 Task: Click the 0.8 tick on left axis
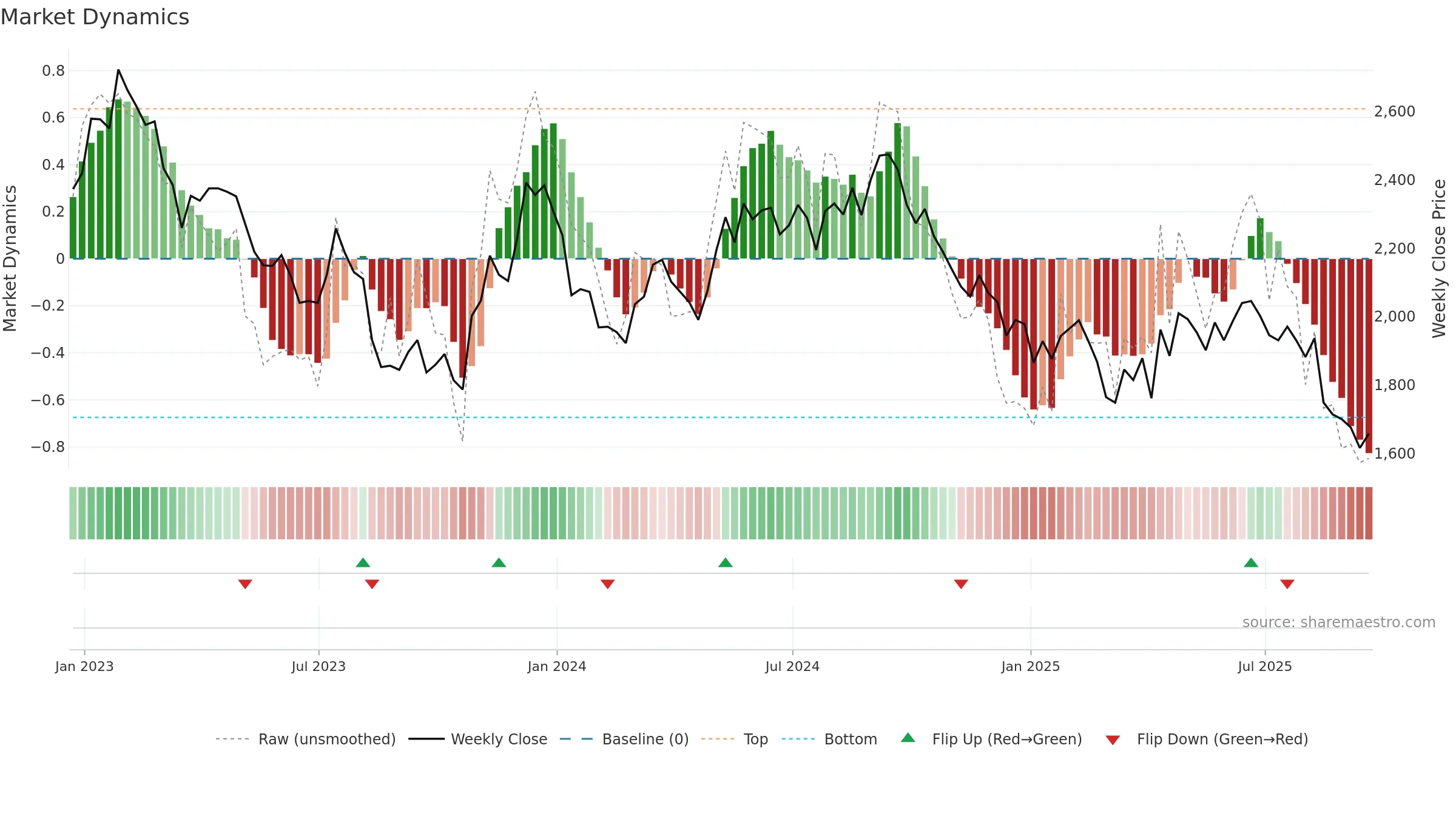53,71
